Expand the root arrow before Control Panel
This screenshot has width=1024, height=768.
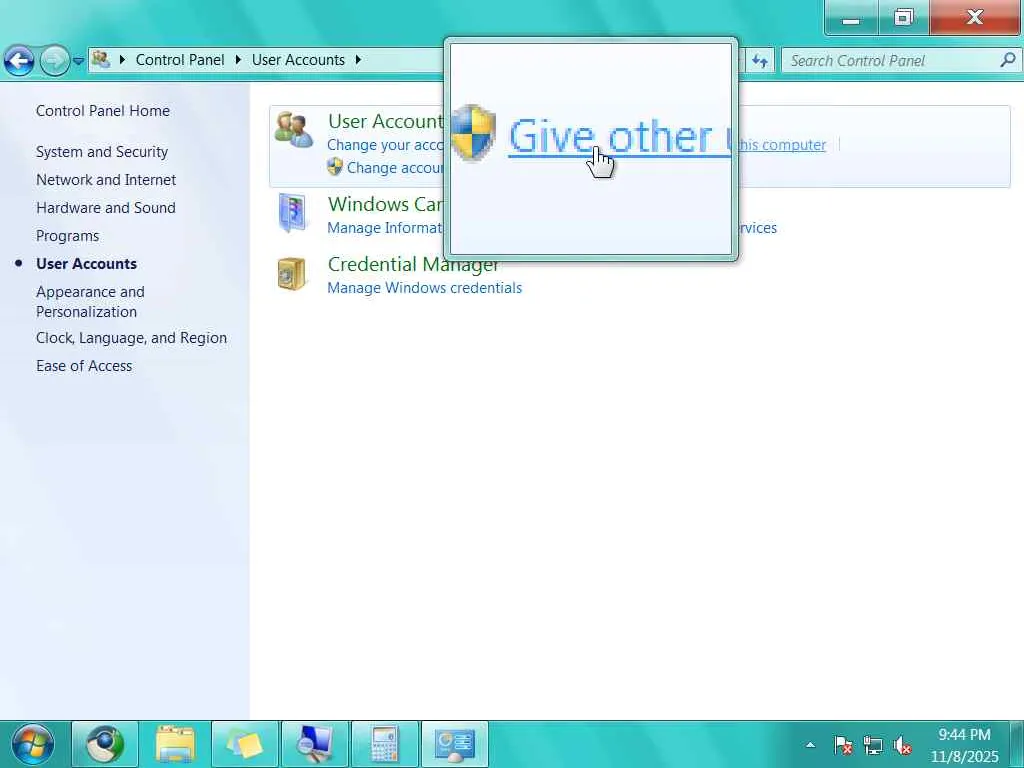[122, 60]
